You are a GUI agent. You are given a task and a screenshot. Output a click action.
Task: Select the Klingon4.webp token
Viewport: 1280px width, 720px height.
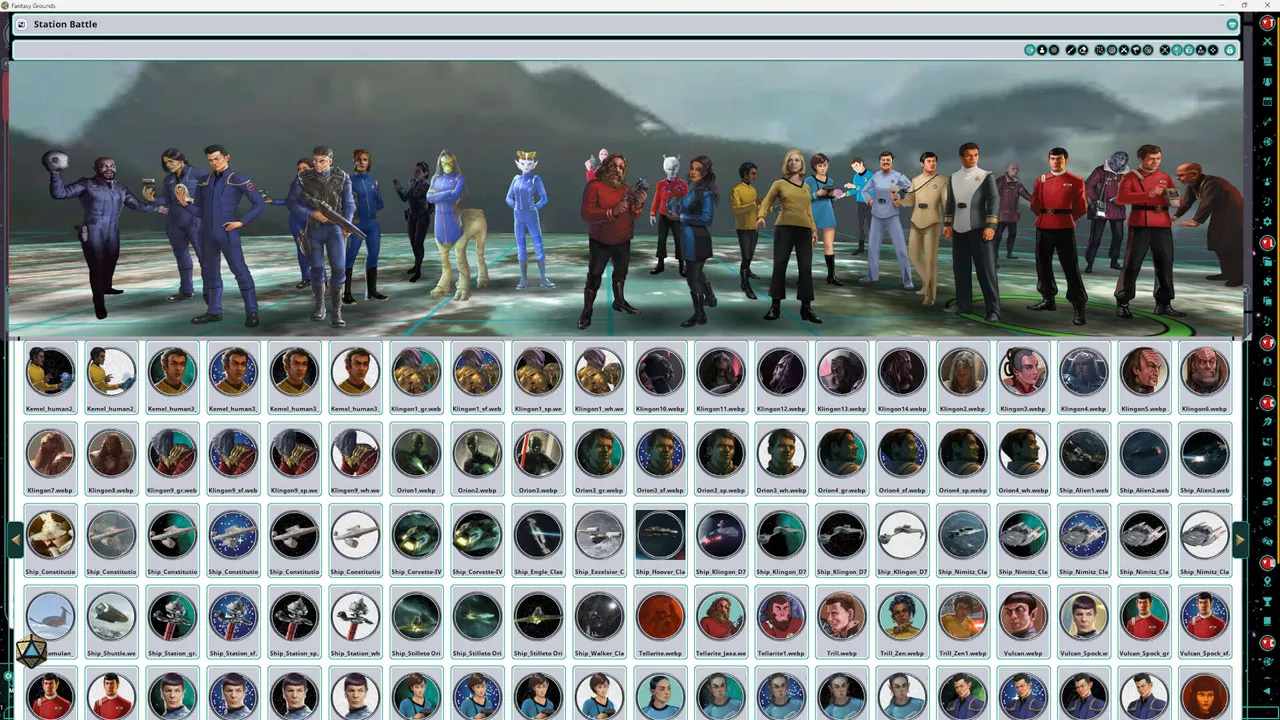click(x=1083, y=378)
